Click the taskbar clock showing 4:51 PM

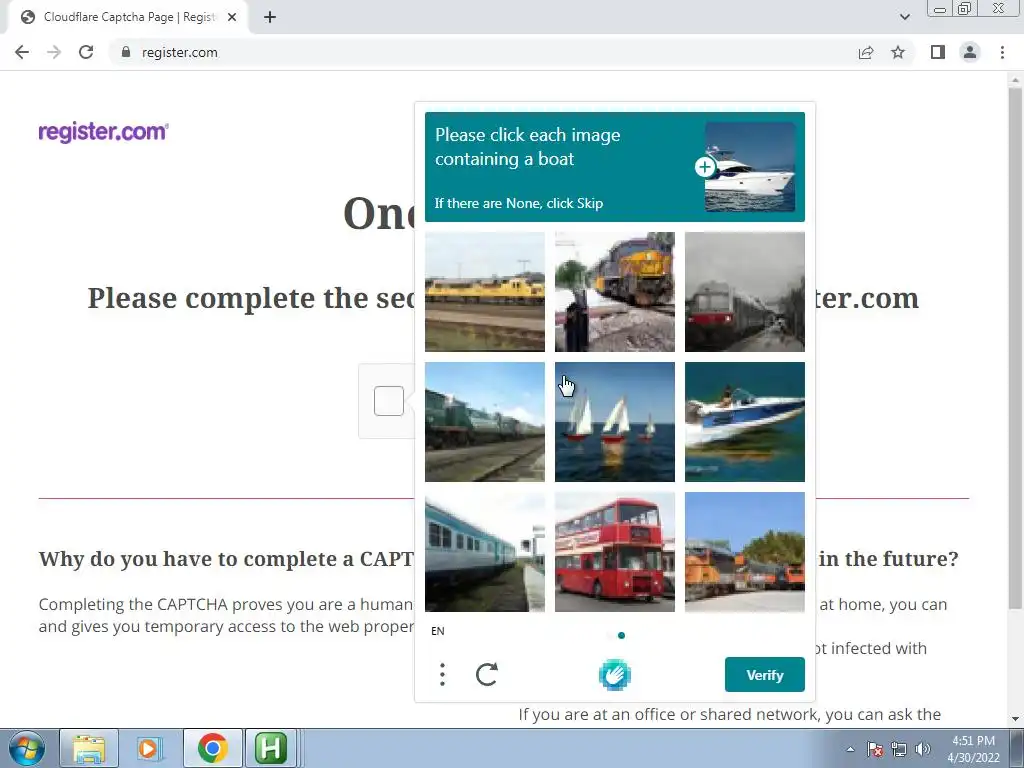[973, 749]
